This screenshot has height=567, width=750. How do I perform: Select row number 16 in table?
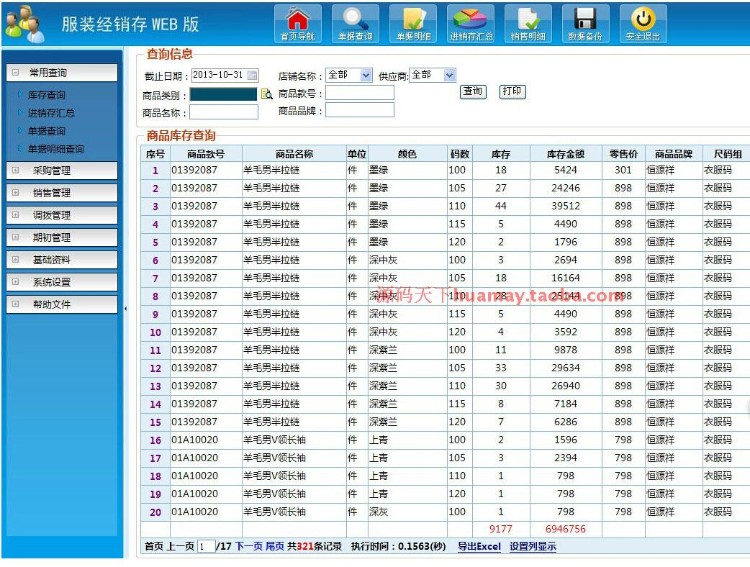(x=155, y=440)
